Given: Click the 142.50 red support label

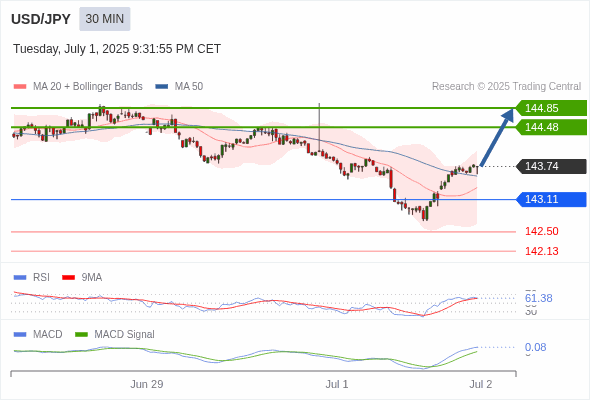Looking at the screenshot, I should [x=541, y=231].
